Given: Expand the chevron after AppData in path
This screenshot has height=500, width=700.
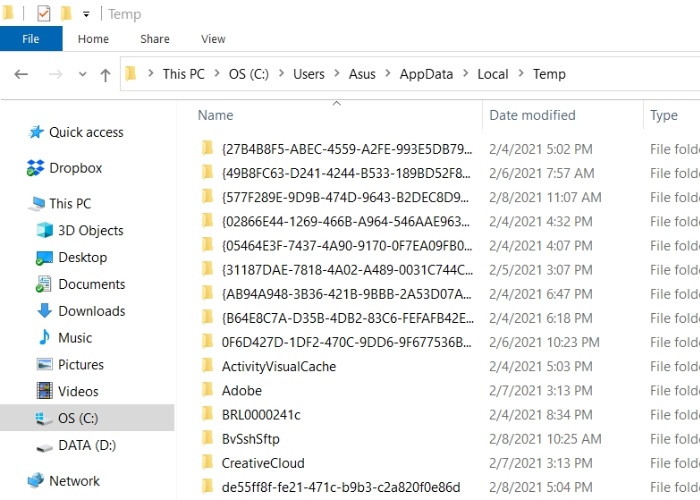Looking at the screenshot, I should pyautogui.click(x=465, y=74).
